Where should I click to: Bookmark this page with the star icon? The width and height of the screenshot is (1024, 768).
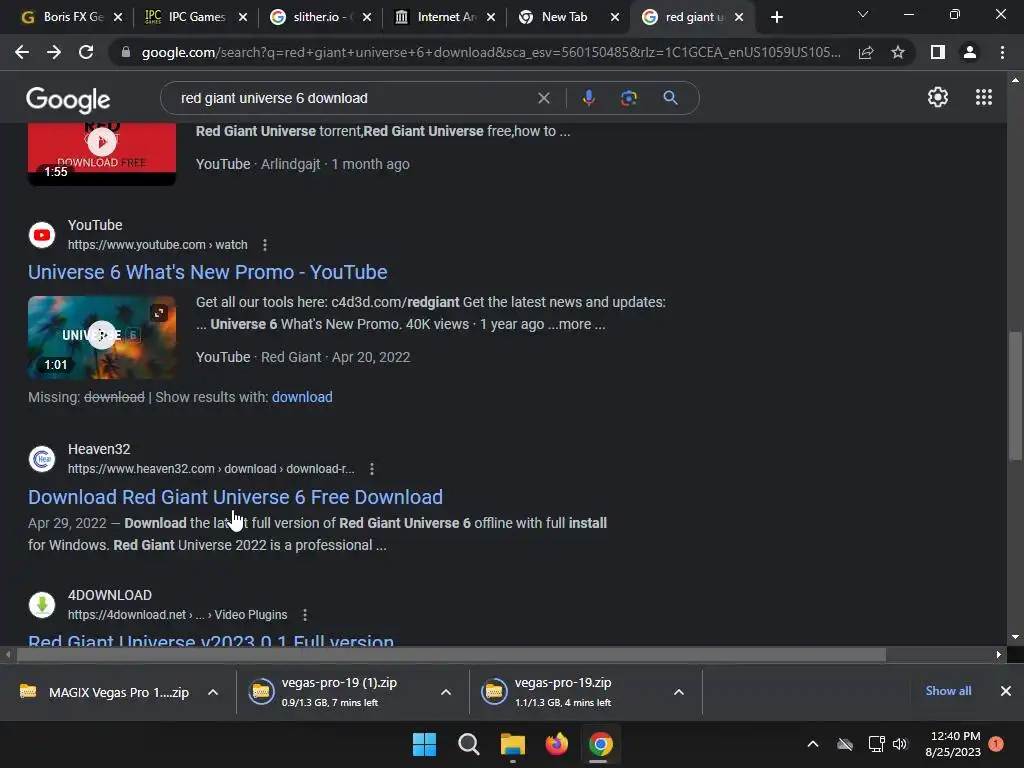898,52
